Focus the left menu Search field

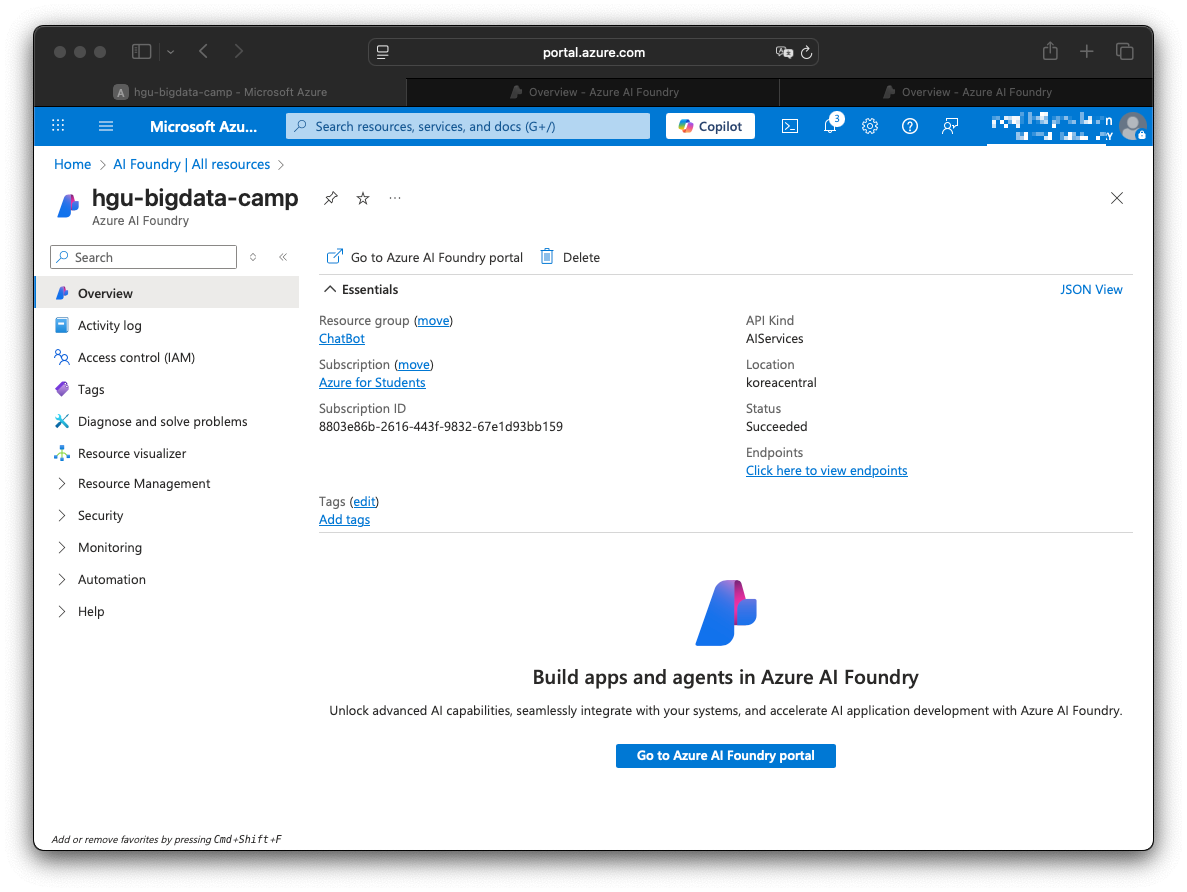143,257
